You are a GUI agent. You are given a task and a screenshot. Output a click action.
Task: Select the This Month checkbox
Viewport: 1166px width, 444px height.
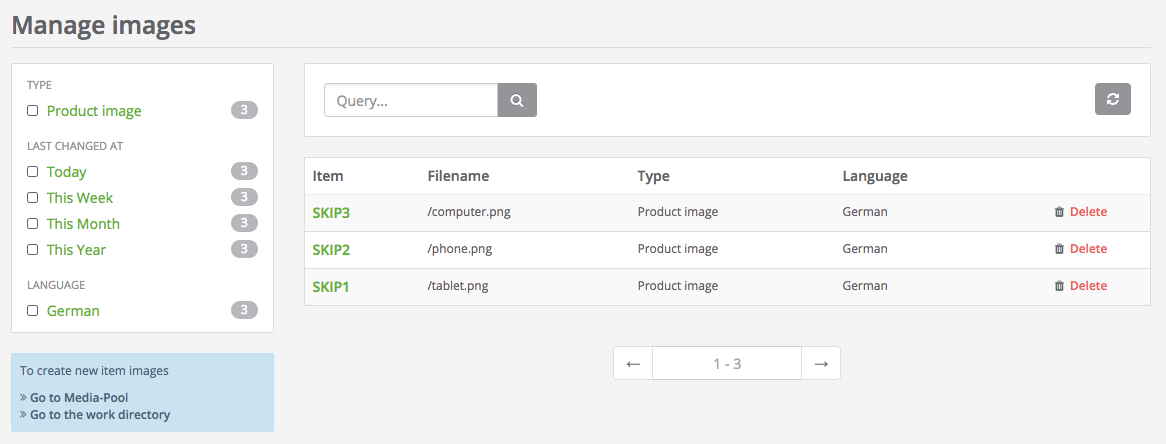(x=33, y=224)
